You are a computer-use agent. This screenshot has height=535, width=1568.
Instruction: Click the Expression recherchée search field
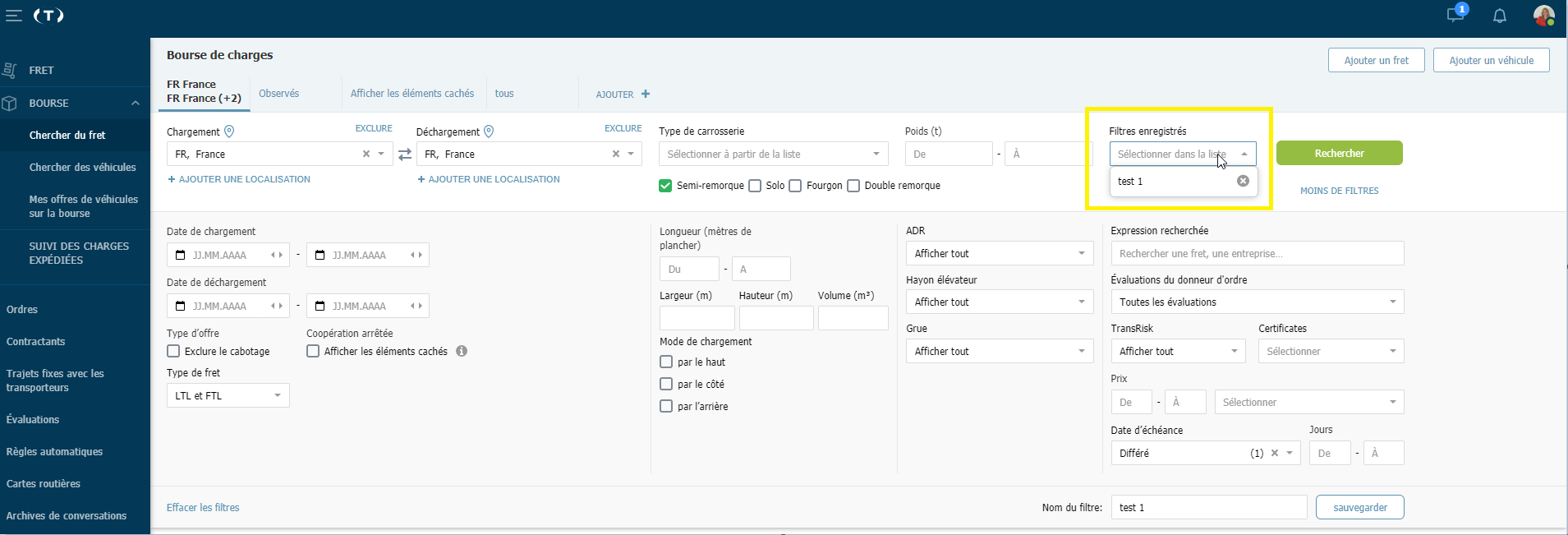pyautogui.click(x=1258, y=253)
